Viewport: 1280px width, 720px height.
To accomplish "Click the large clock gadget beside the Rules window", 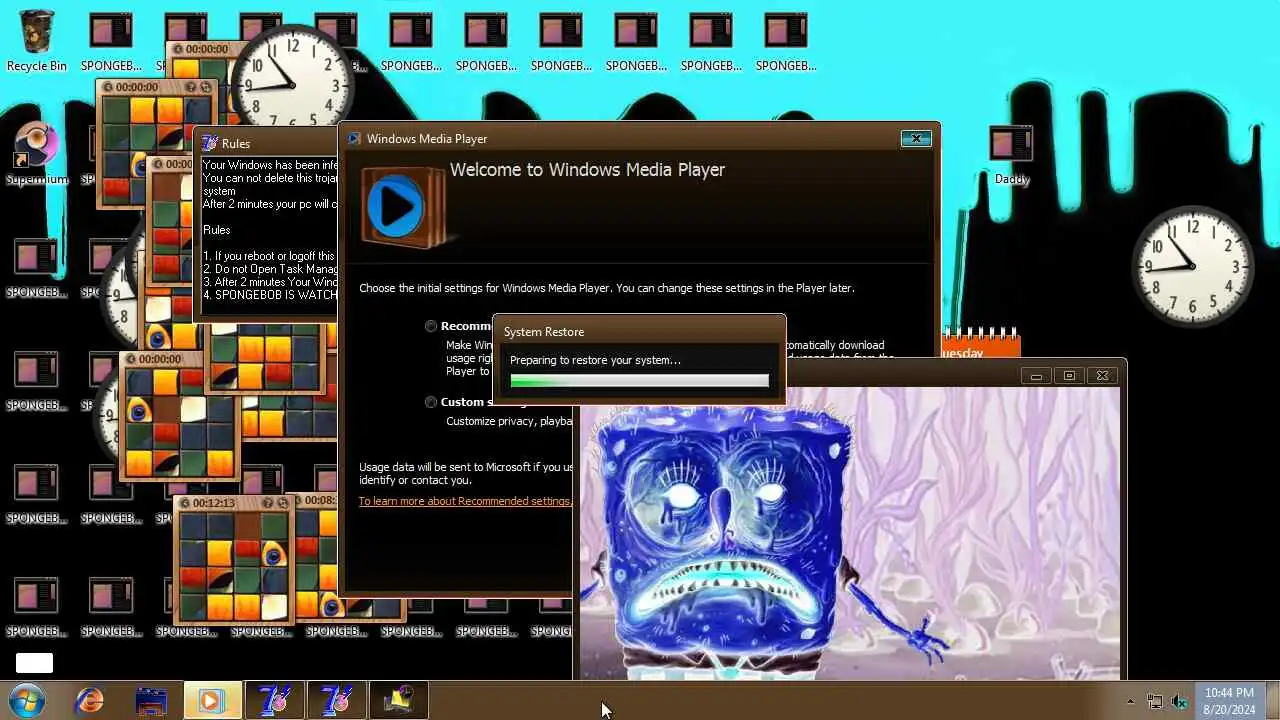I will (x=294, y=78).
